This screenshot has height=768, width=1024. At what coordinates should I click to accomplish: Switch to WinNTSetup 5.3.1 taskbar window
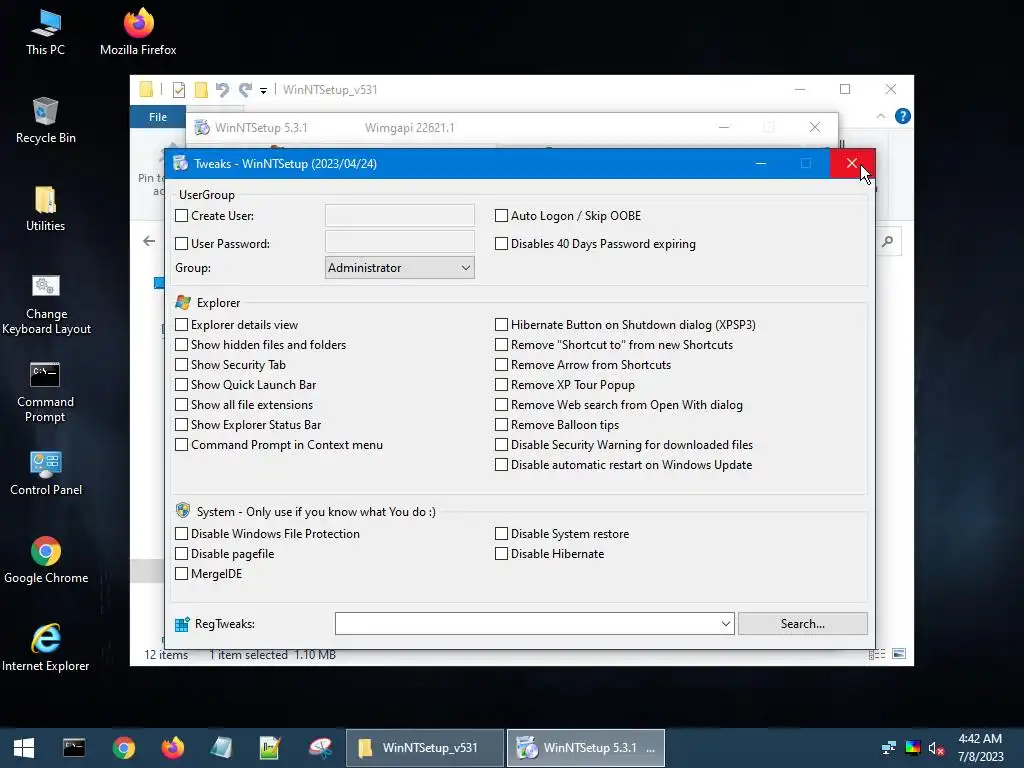[x=586, y=748]
